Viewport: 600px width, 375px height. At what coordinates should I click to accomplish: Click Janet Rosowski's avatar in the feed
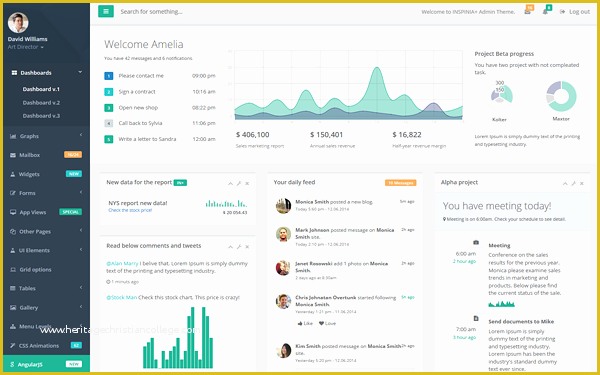click(x=283, y=268)
